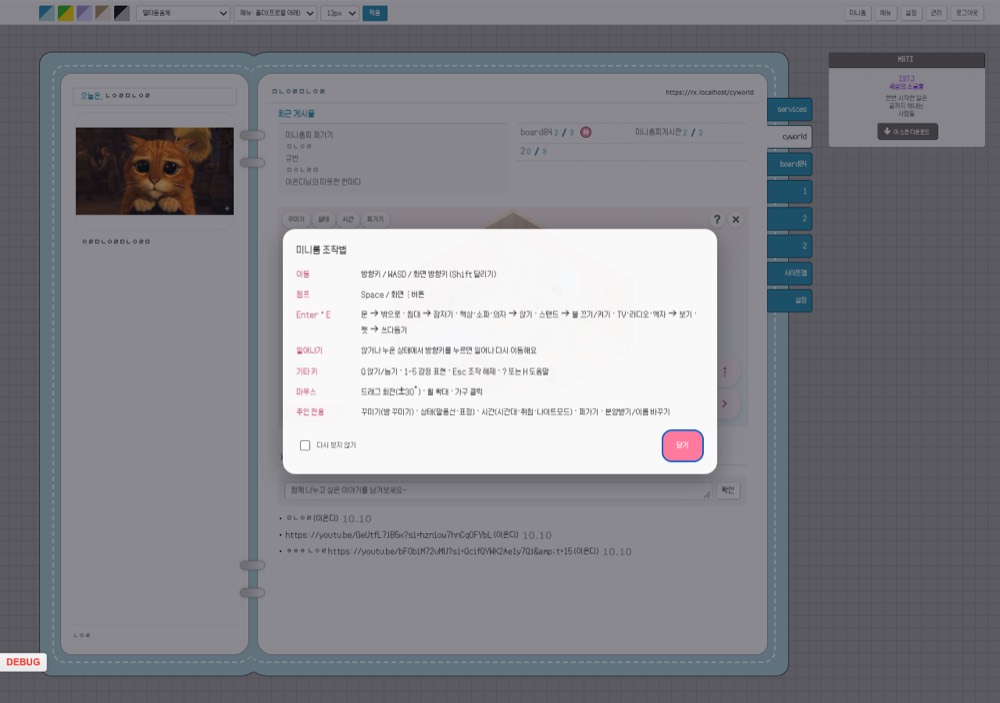Choose the purple theme color swatch

84,13
